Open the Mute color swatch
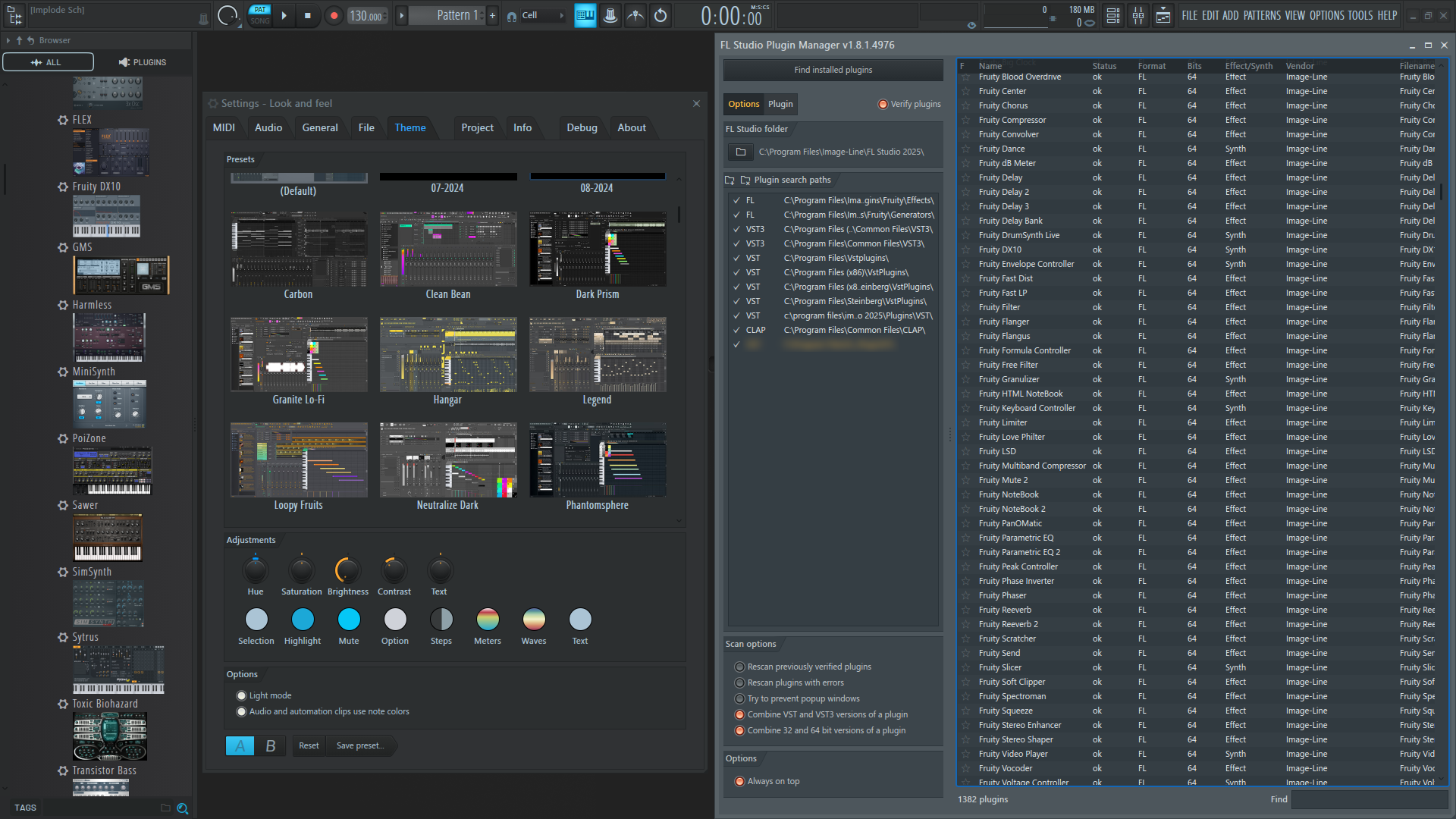Viewport: 1456px width, 819px height. 349,620
